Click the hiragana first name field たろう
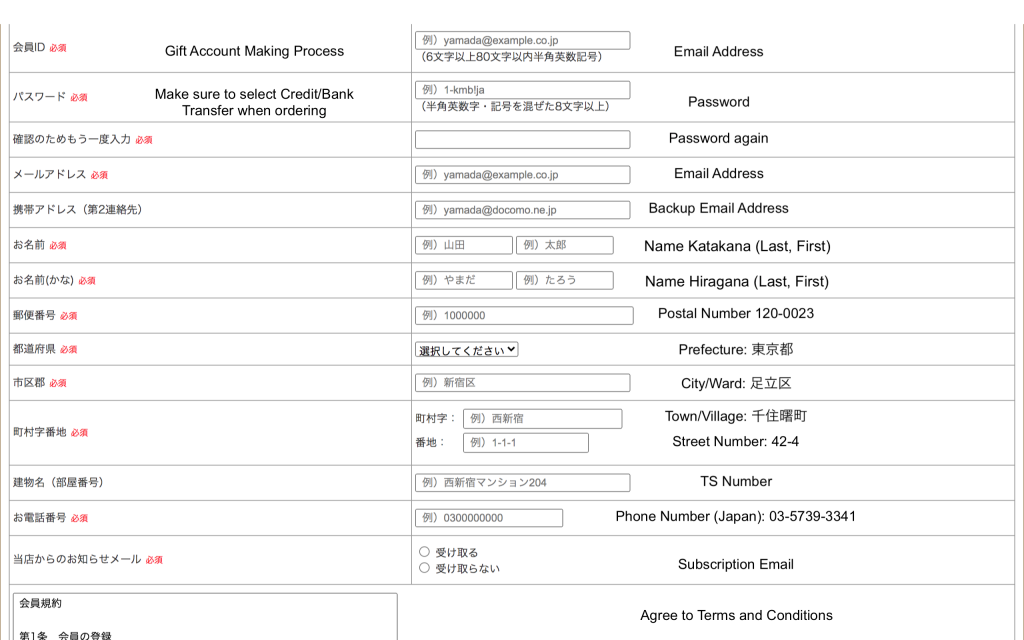Screen dimensions: 1024x640 tap(564, 280)
